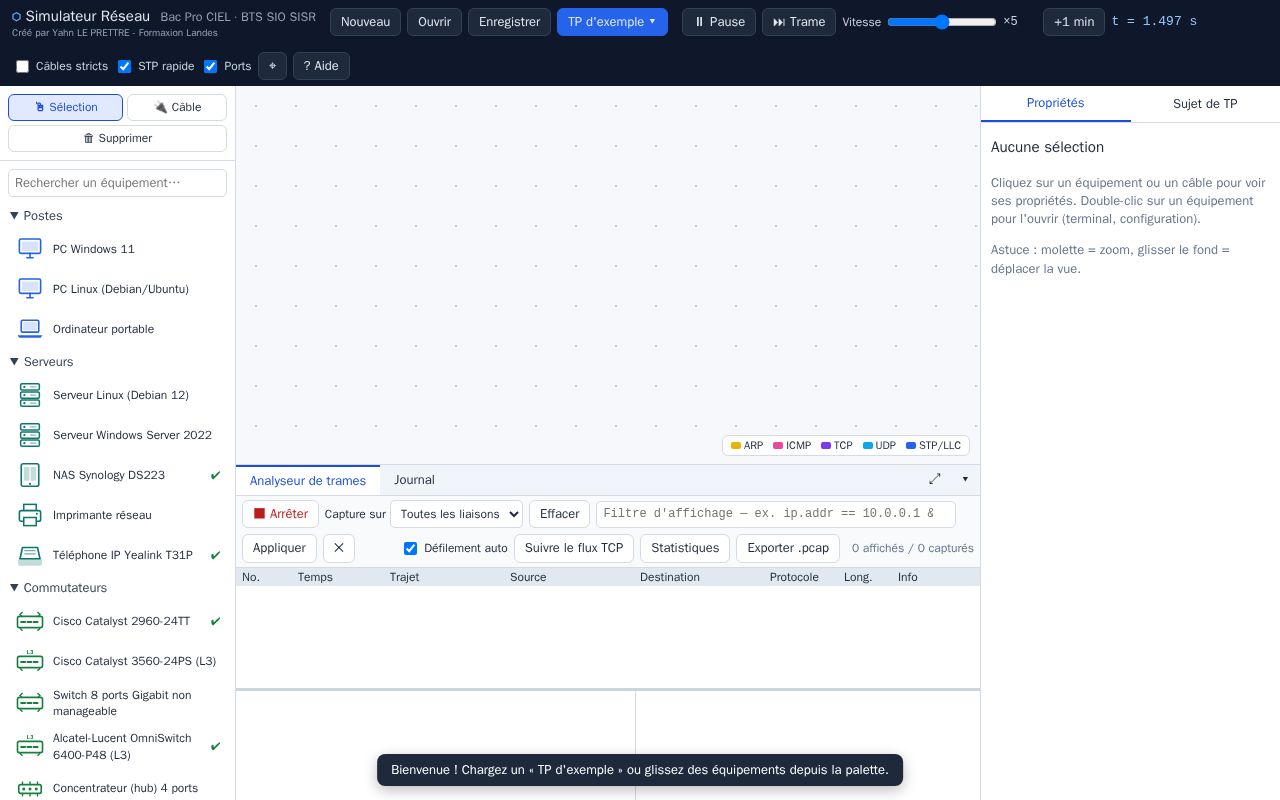Toggle the STP rapide checkbox
The image size is (1280, 800).
[124, 66]
